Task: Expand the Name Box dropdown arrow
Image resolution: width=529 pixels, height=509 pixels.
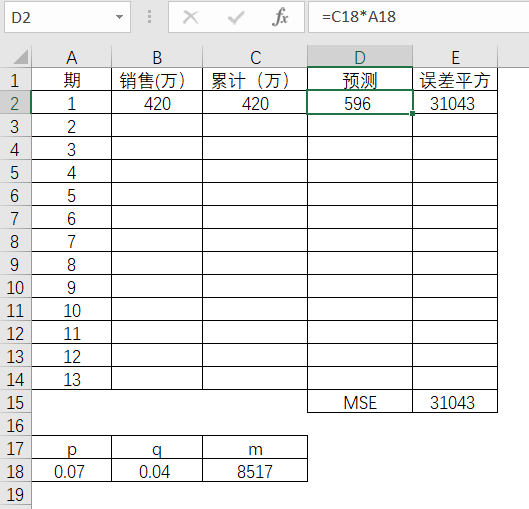Action: (119, 17)
